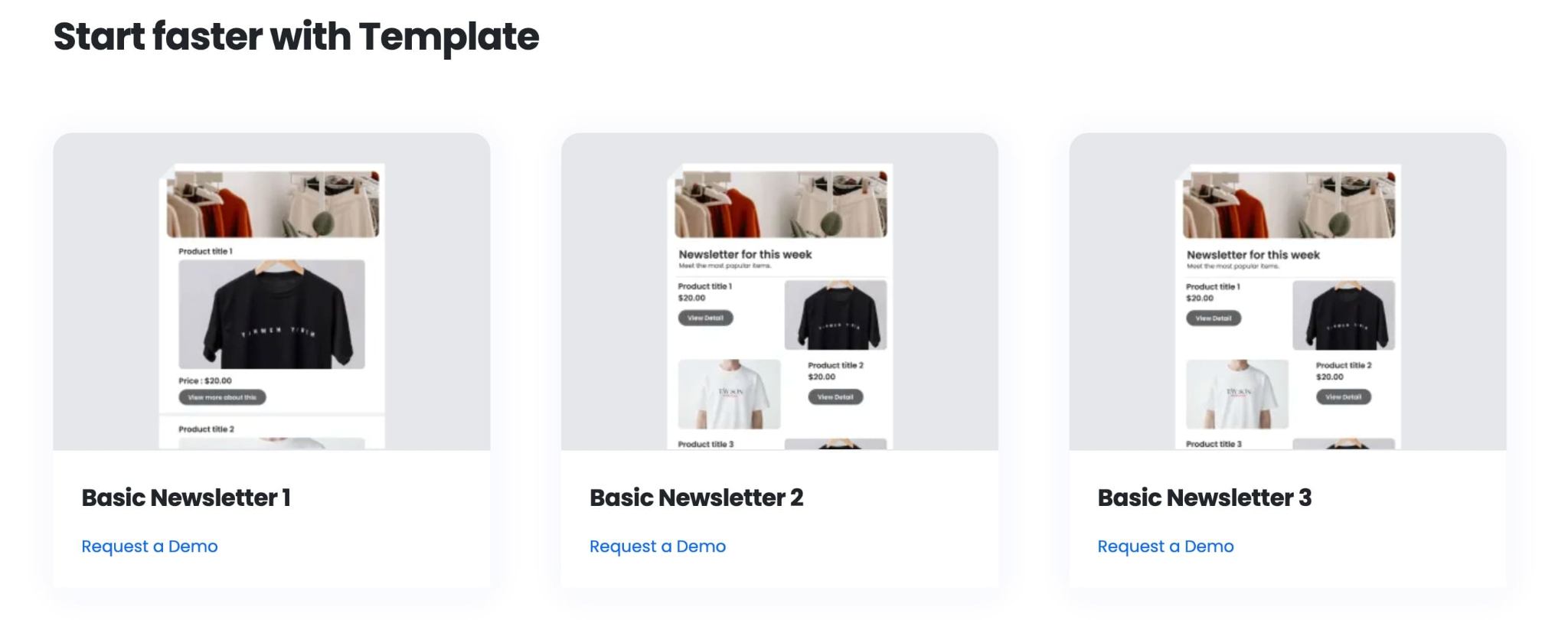Click the white t-shirt image in Newsletter 2 preview
Viewport: 1568px width, 620px height.
point(729,394)
